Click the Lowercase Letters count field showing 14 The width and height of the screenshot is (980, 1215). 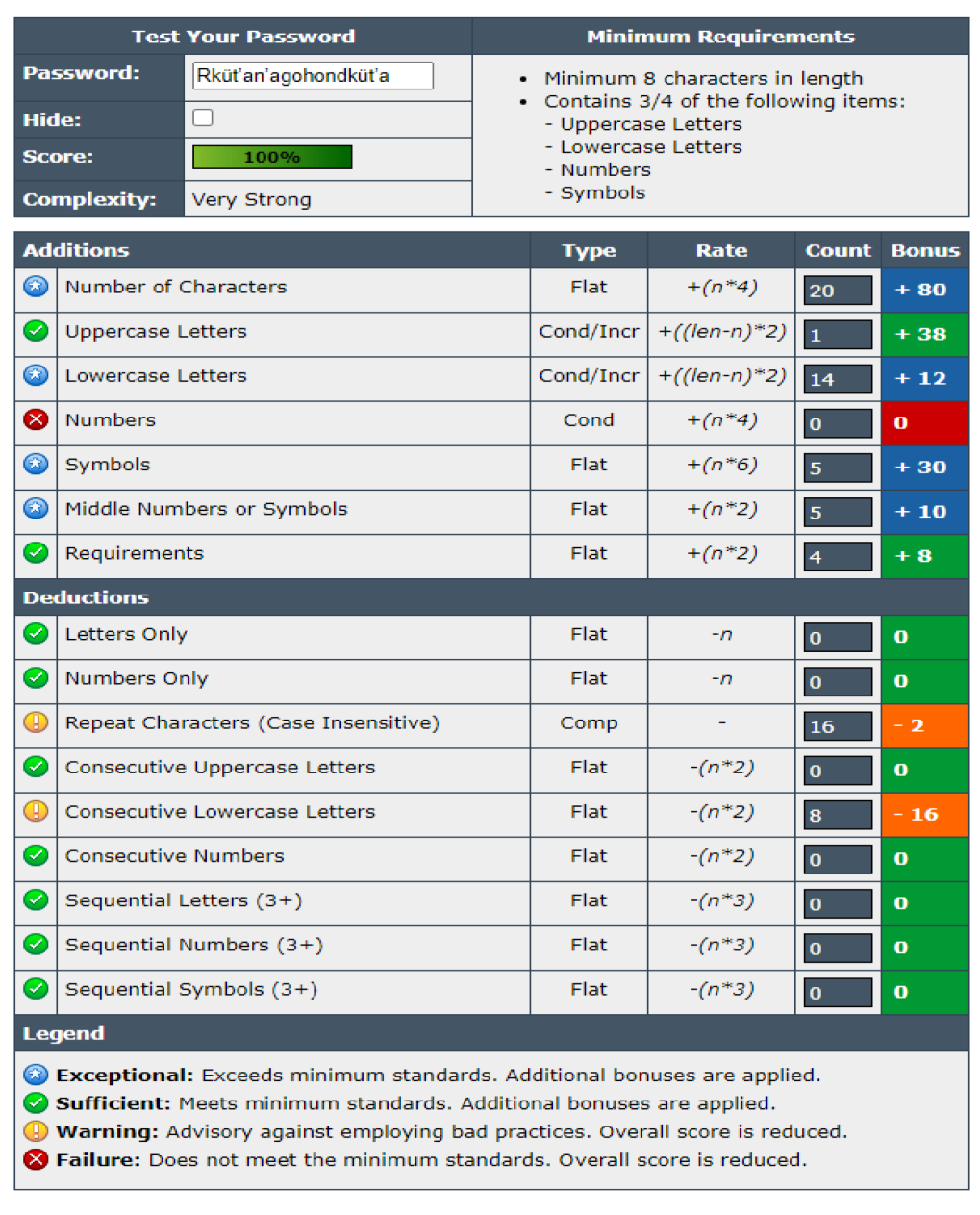click(838, 379)
